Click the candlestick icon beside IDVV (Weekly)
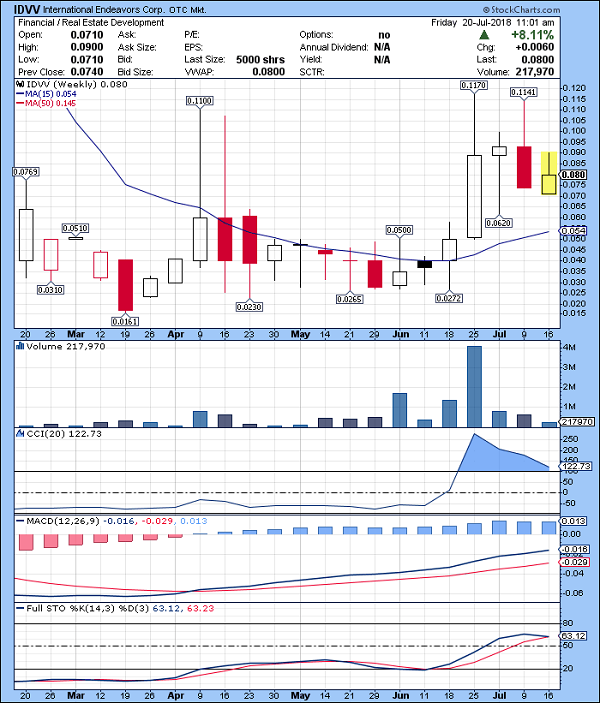The image size is (600, 703). click(21, 84)
